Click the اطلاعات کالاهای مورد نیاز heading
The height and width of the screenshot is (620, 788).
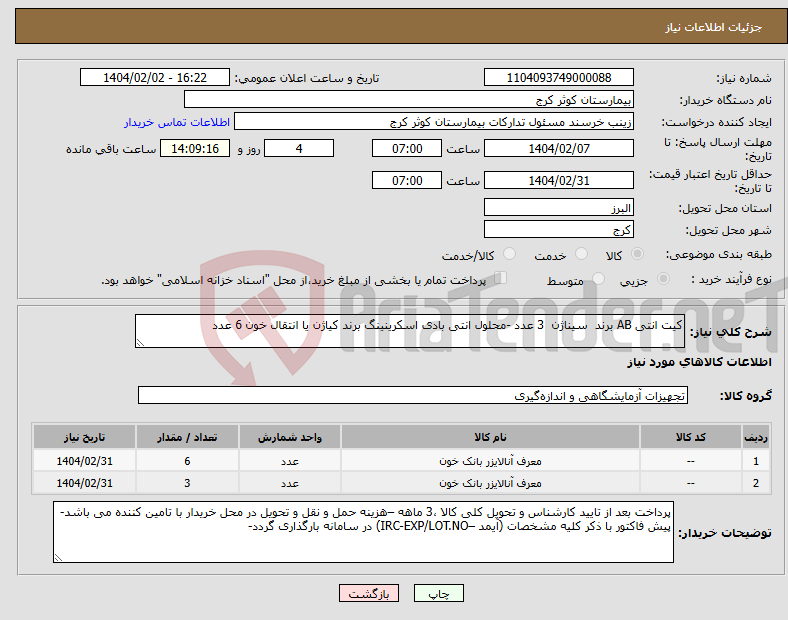coord(699,362)
